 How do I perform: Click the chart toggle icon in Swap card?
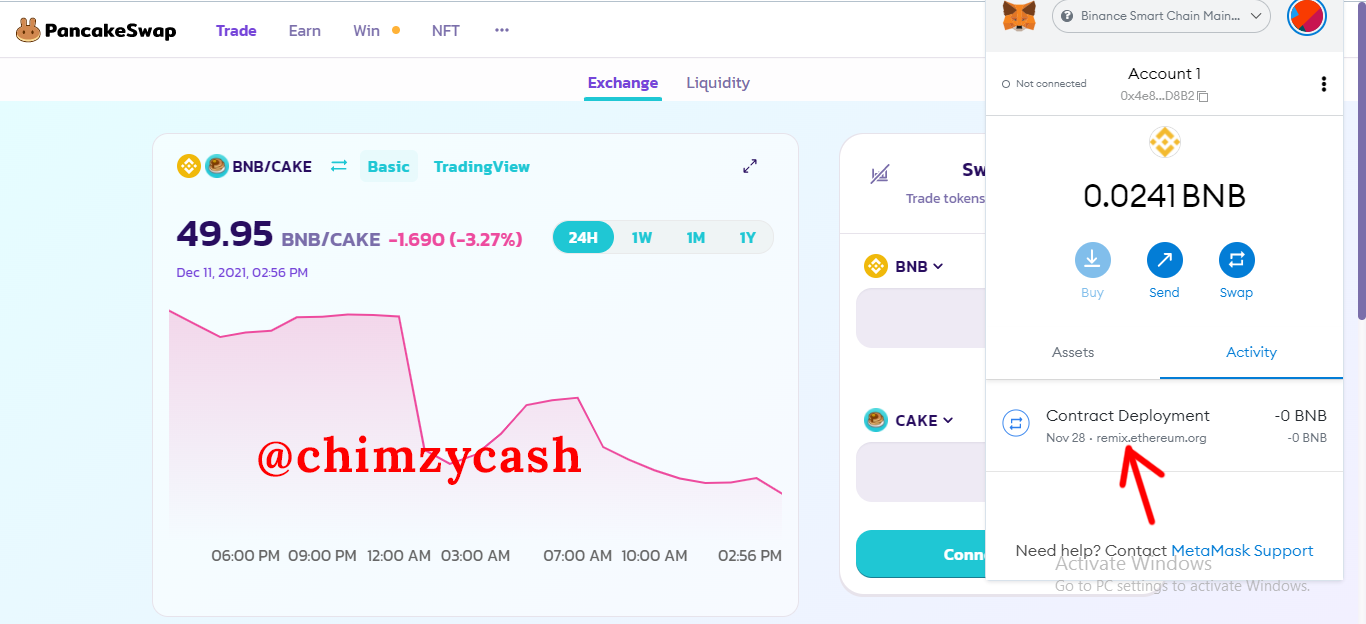tap(879, 176)
